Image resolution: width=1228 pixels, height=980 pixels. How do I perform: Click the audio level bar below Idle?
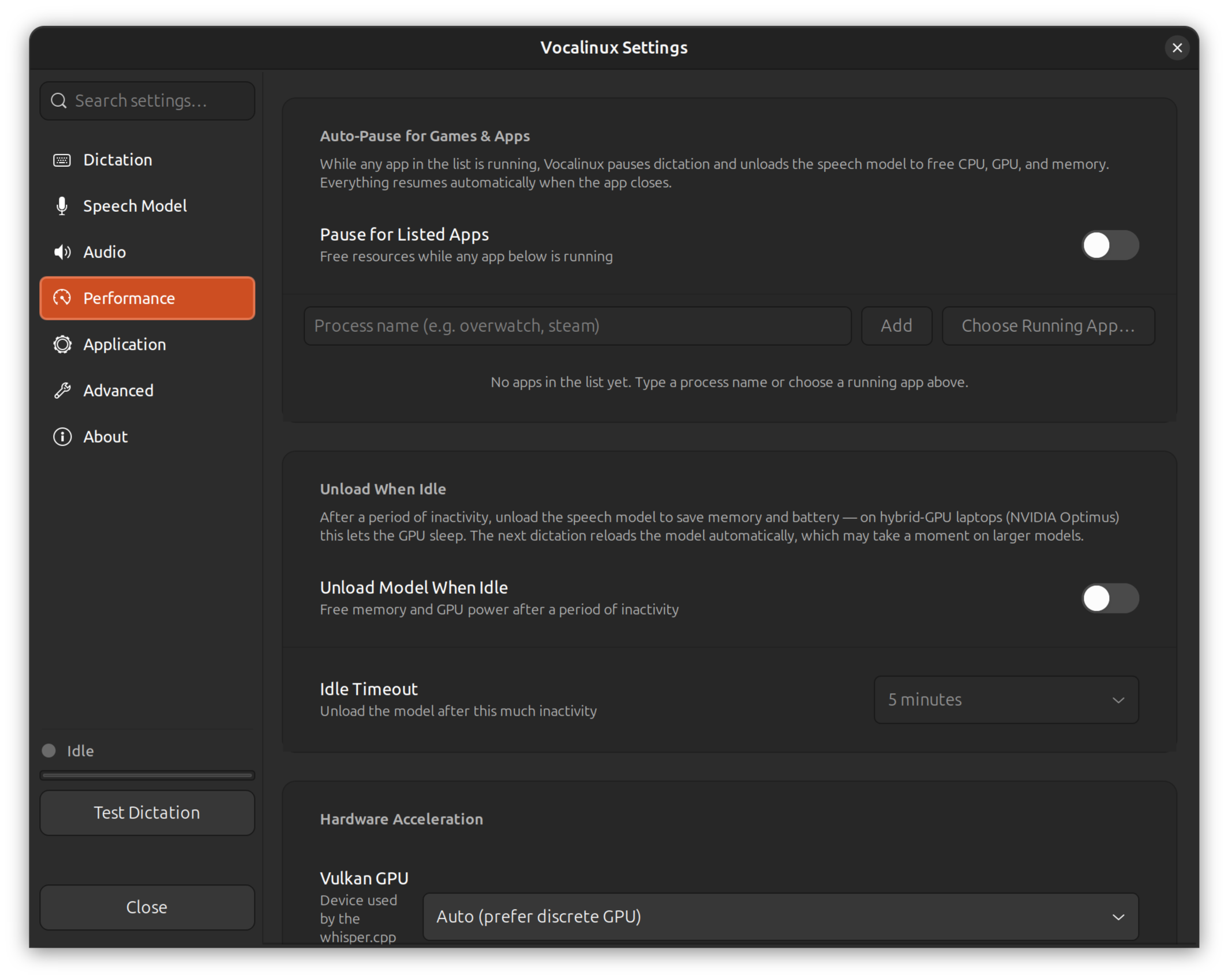(147, 776)
